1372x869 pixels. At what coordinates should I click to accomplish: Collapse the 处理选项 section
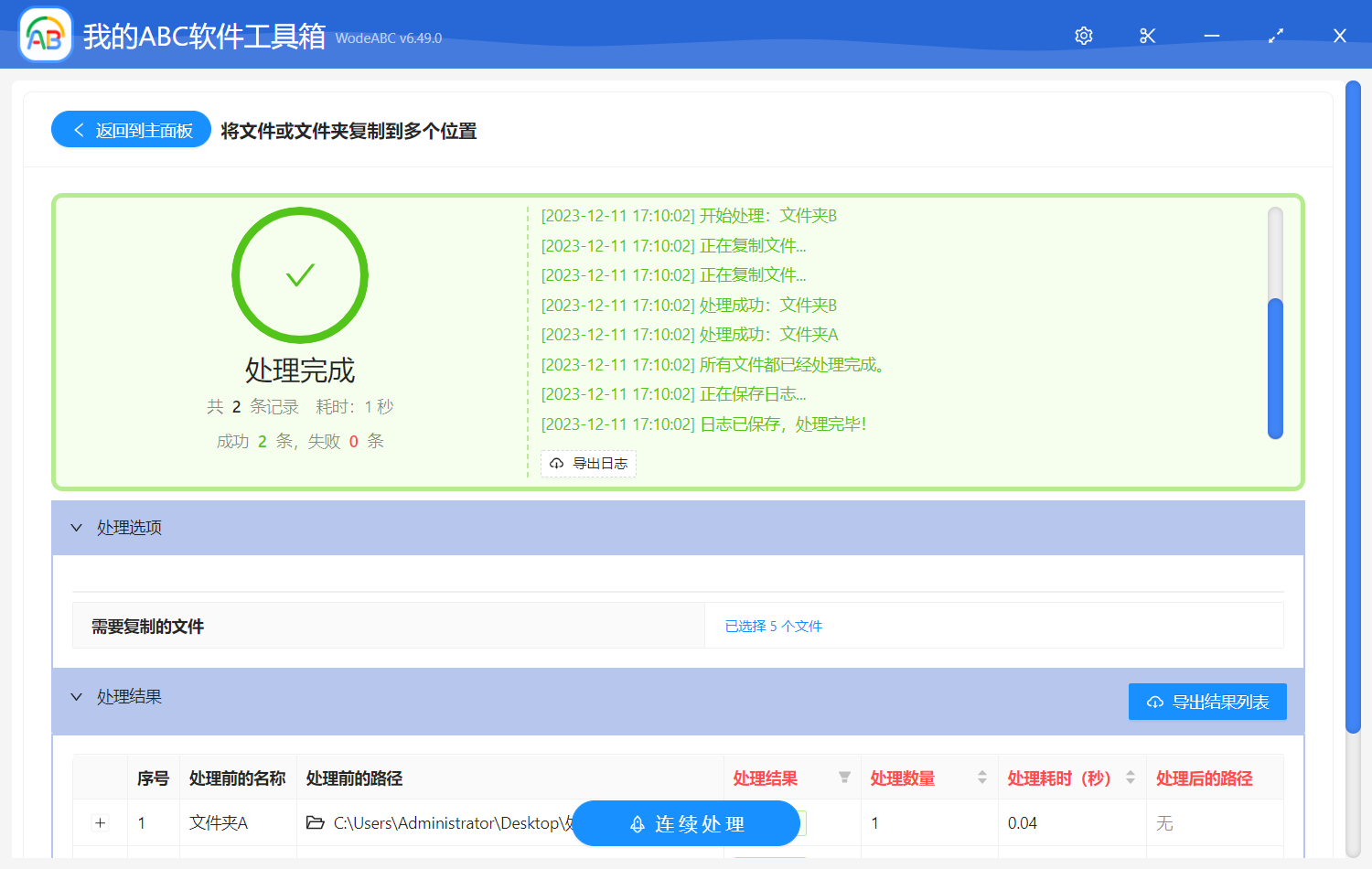(77, 528)
